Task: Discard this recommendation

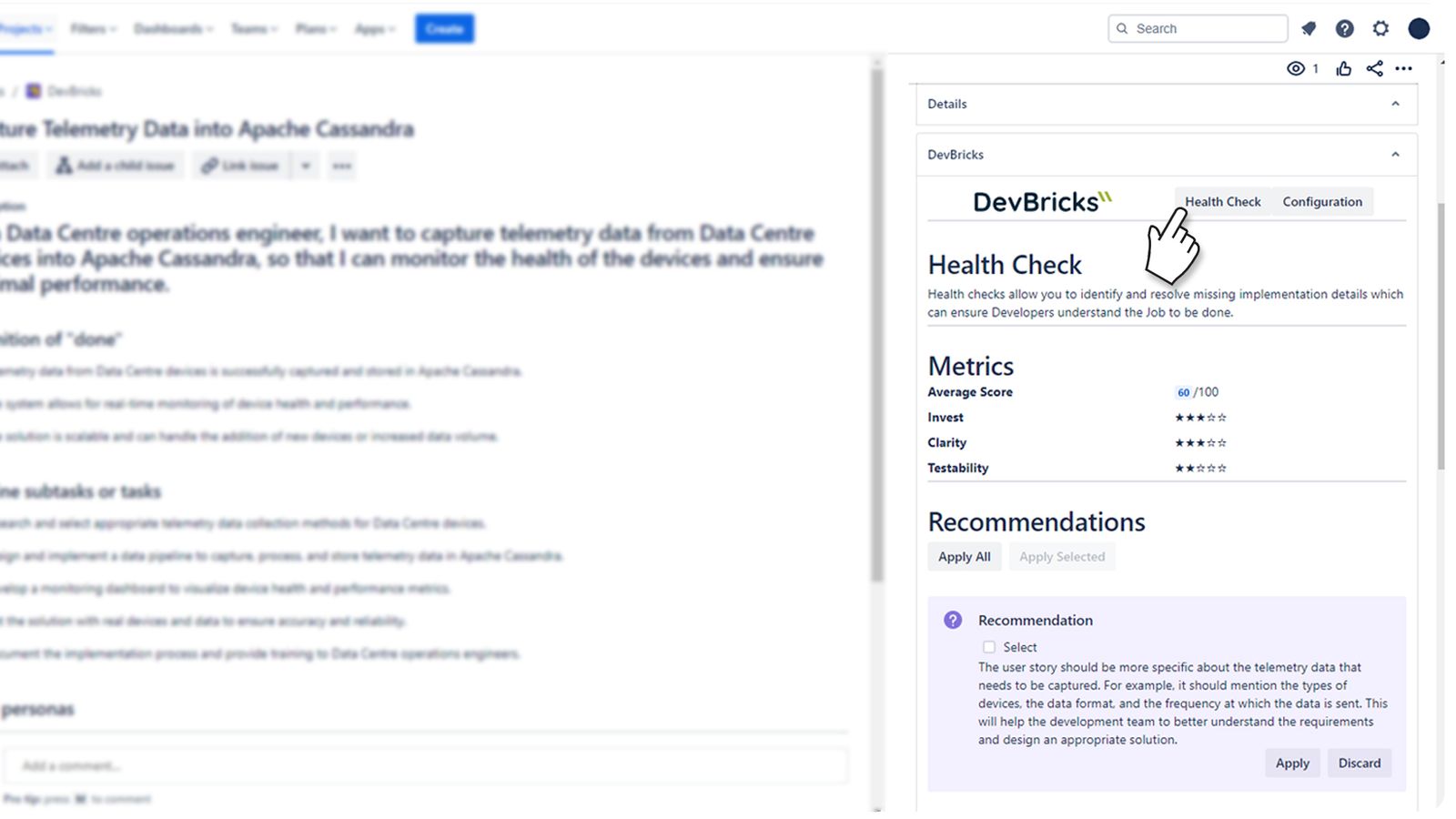Action: 1360,763
